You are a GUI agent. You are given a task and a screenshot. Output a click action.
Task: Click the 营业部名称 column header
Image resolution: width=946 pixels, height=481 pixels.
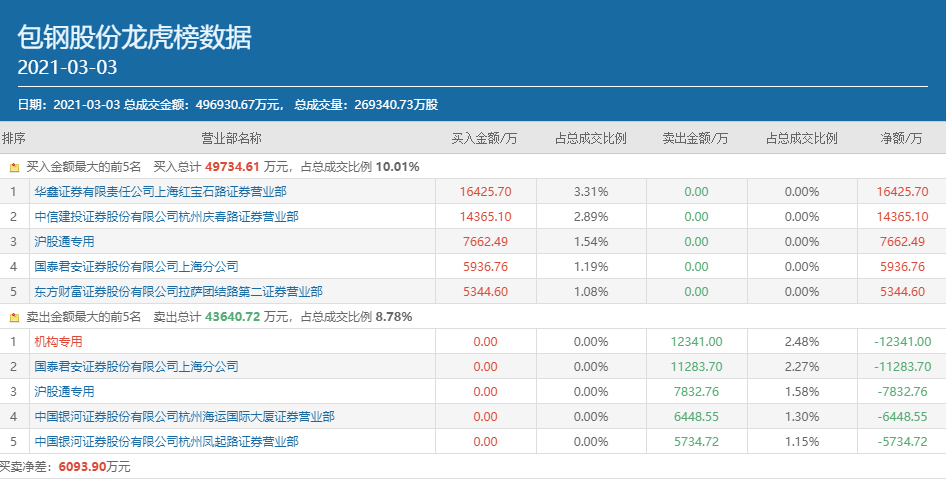coord(231,138)
